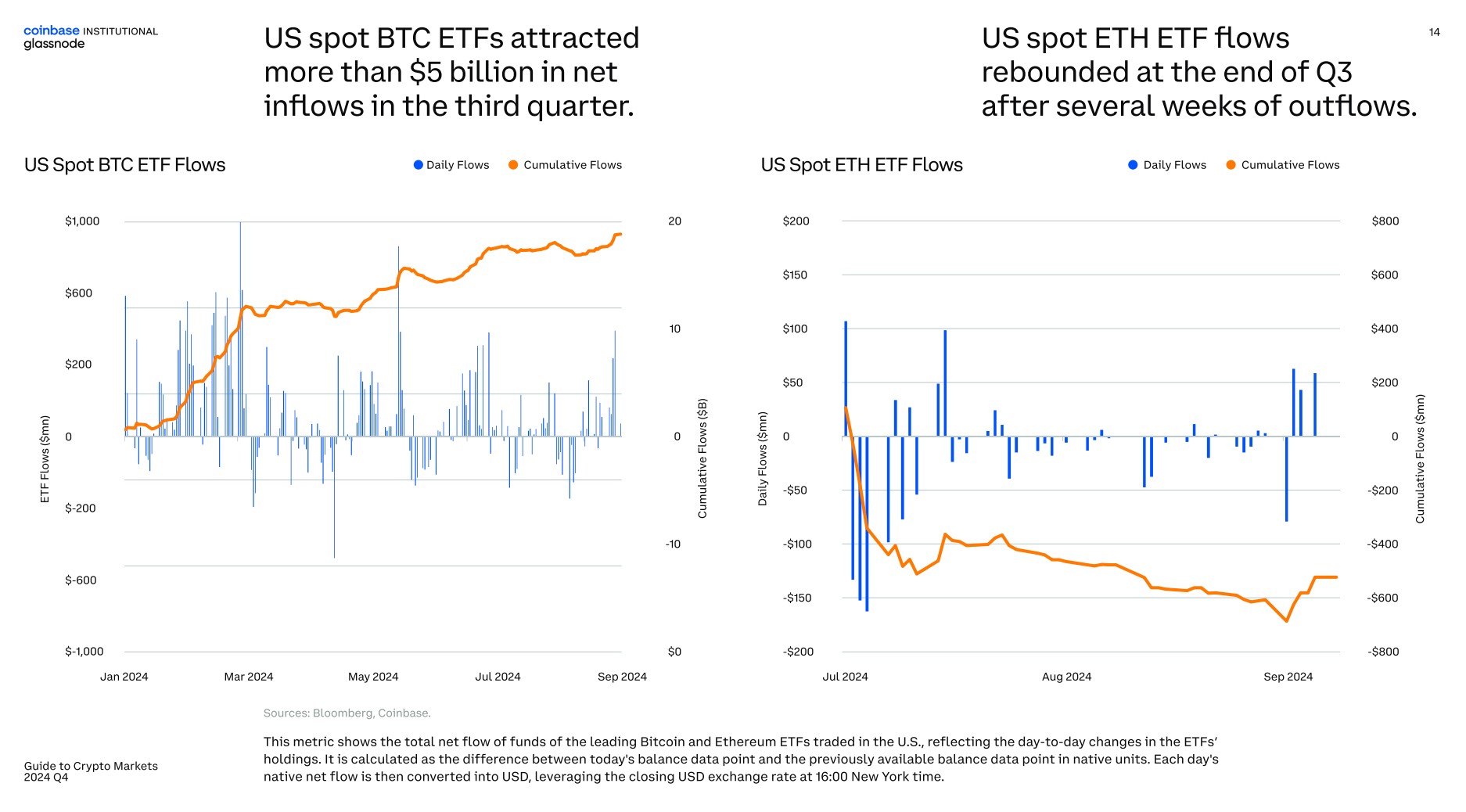Click Aug 2024 on ETH chart axis
Screen dimensions: 1466x812
[x=1066, y=677]
